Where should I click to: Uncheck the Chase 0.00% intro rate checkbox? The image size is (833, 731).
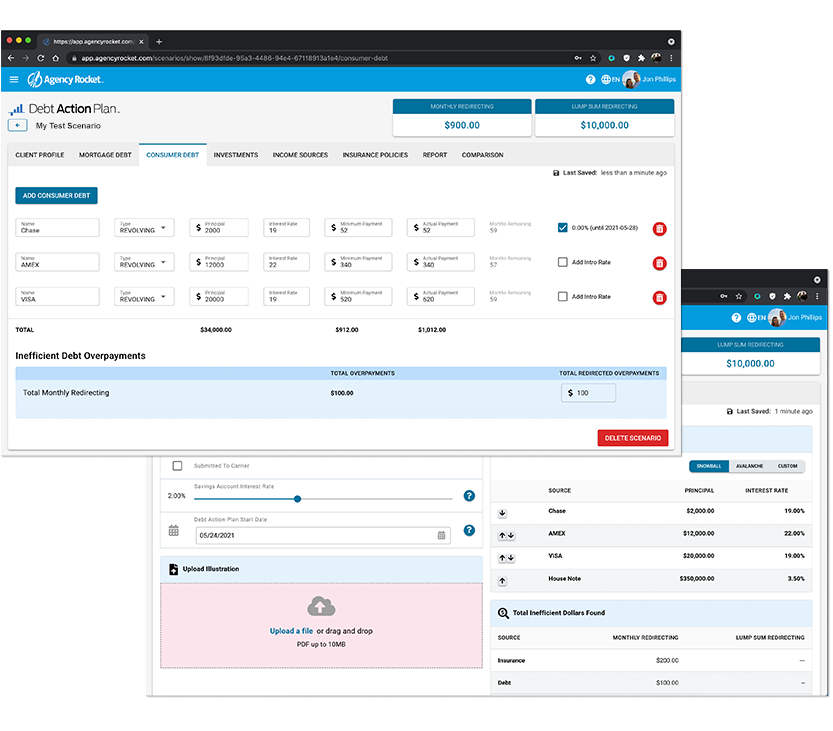(x=563, y=228)
